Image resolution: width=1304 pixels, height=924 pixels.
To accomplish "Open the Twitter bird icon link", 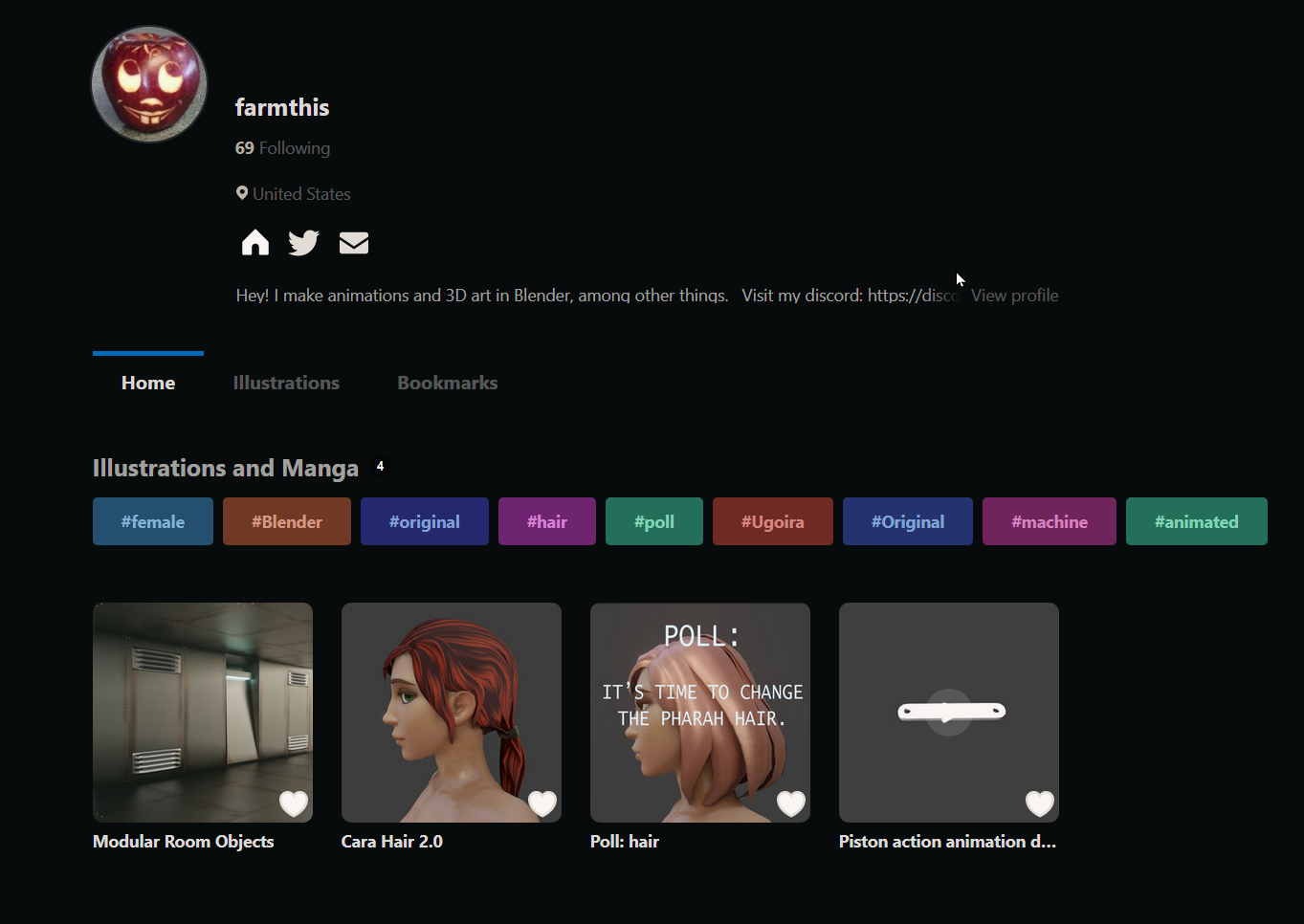I will pyautogui.click(x=303, y=243).
